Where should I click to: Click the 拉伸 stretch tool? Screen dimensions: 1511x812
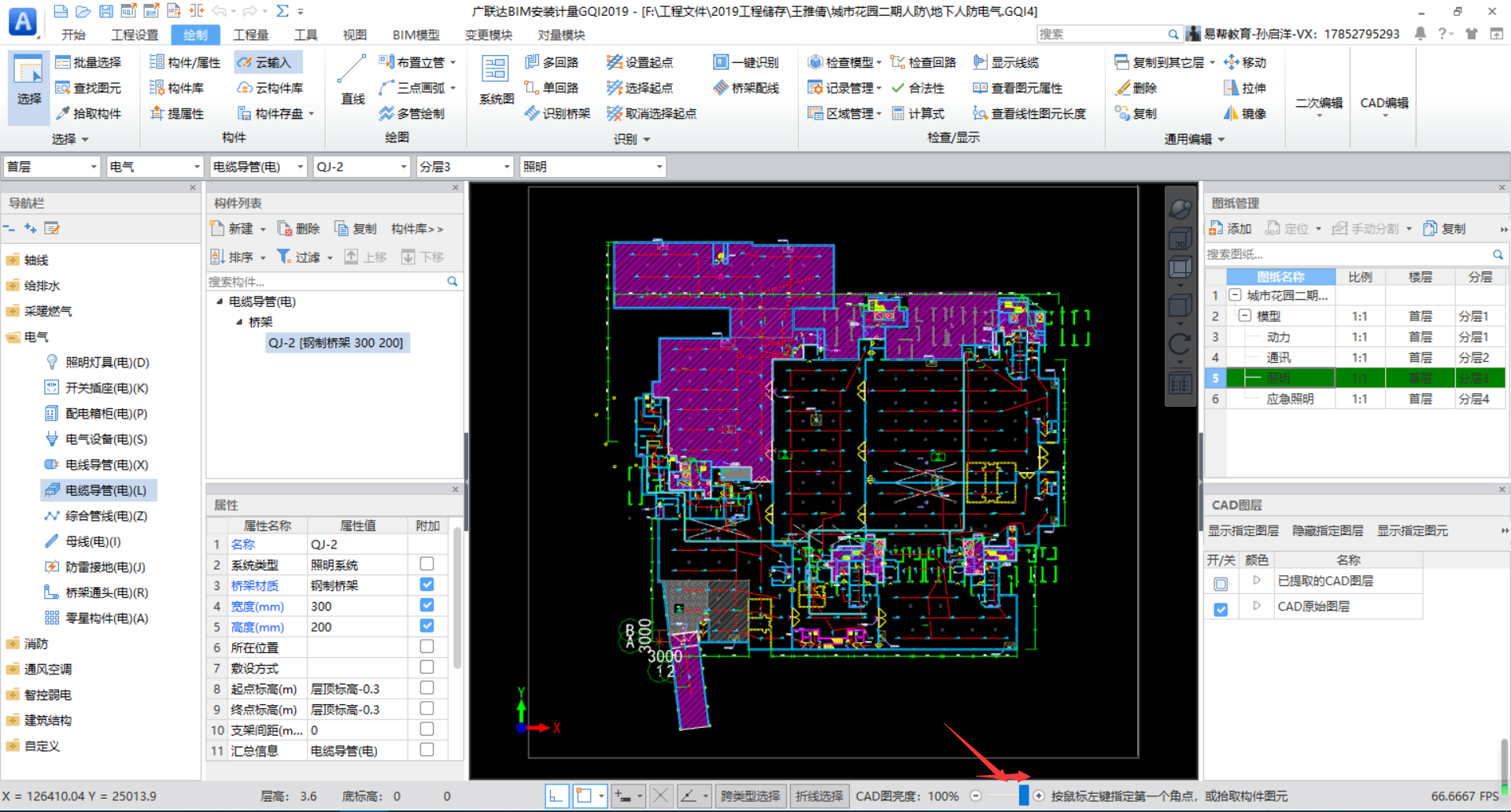pyautogui.click(x=1245, y=88)
